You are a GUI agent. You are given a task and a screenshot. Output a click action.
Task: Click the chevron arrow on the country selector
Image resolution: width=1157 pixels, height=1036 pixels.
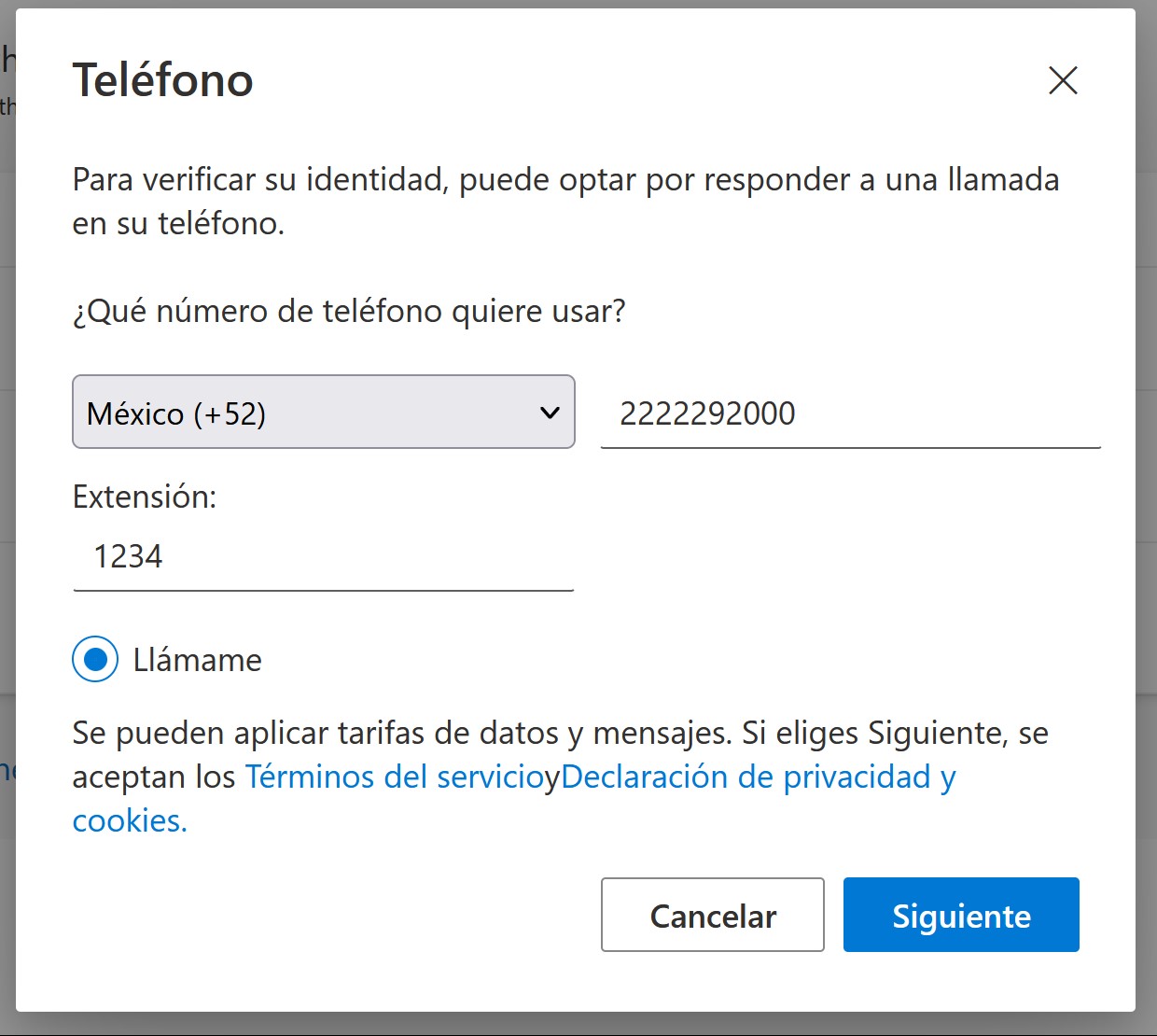pyautogui.click(x=551, y=413)
